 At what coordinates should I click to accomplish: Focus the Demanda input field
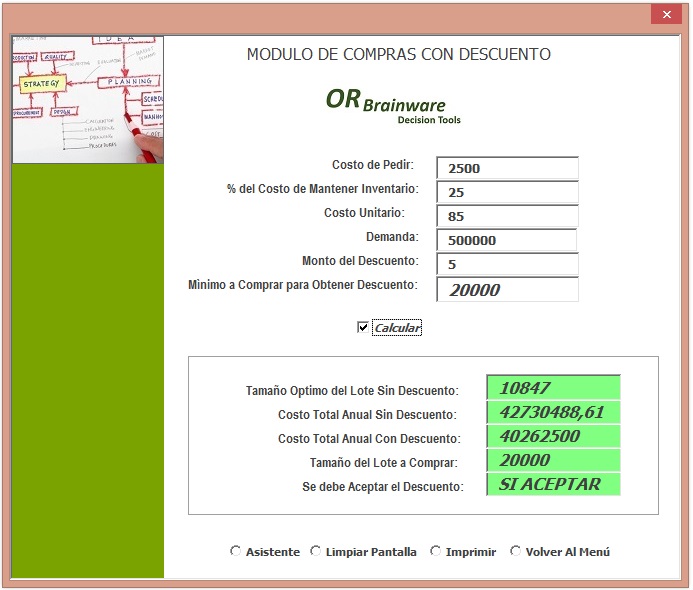[507, 240]
